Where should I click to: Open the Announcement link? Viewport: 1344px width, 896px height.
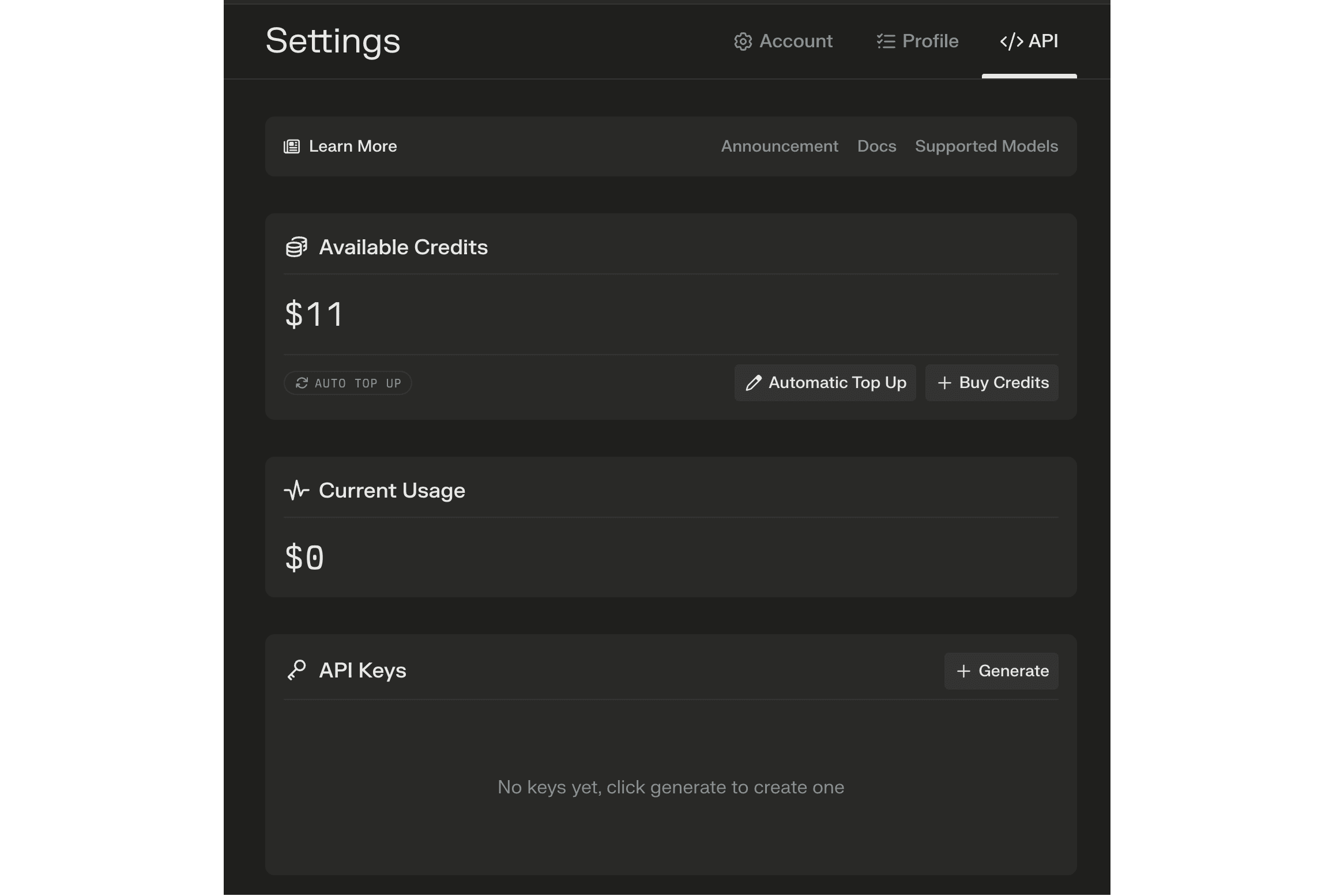pos(780,146)
